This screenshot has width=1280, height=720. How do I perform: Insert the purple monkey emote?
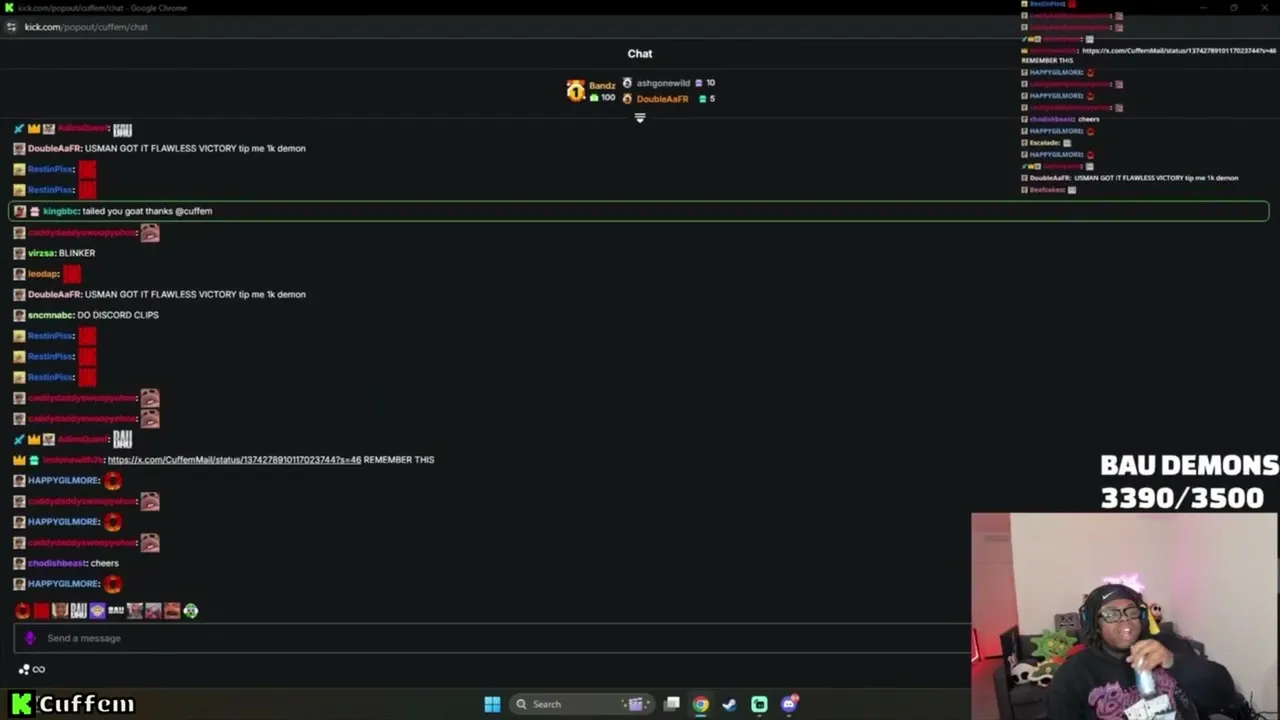coord(97,611)
